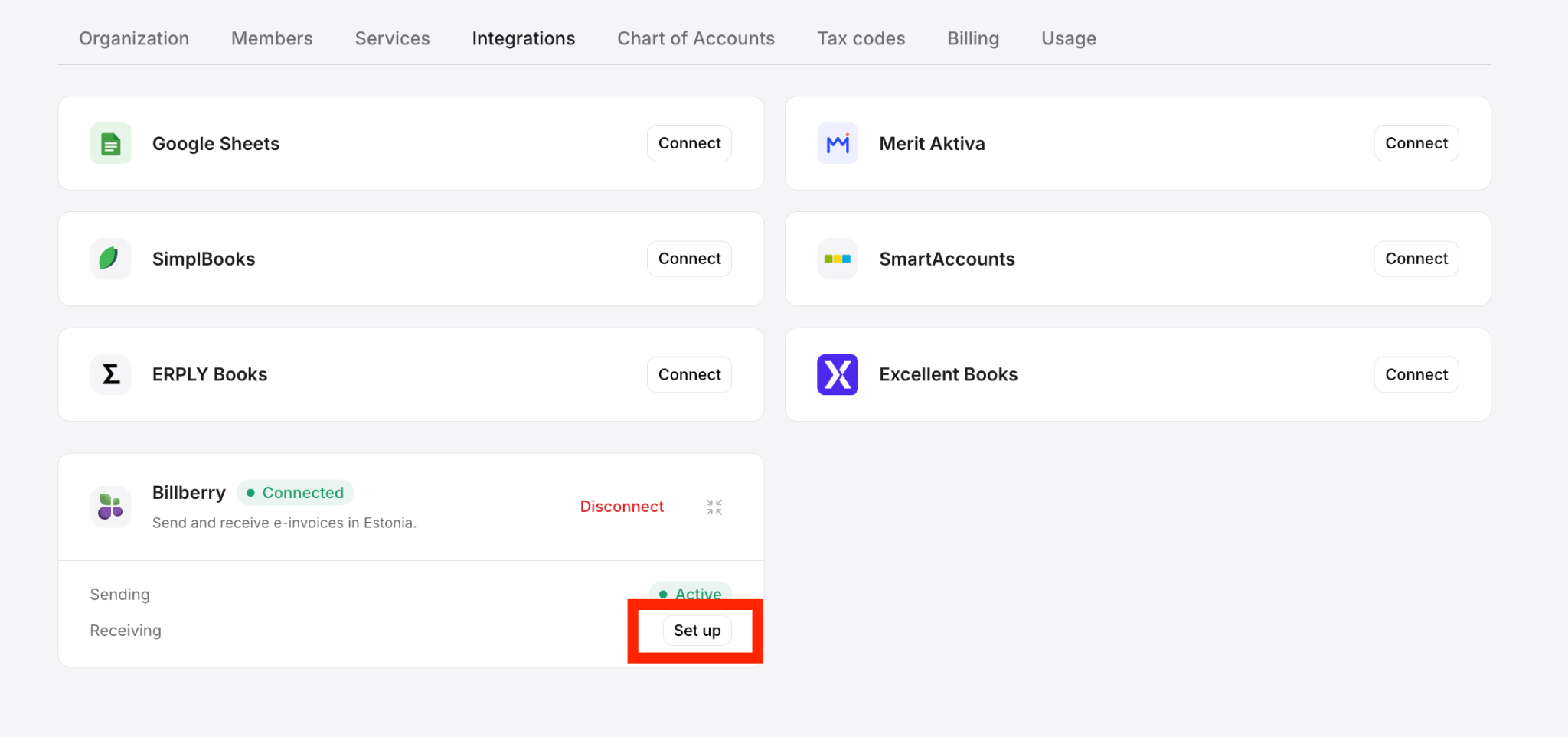Connect the SmartAccounts integration
Image resolution: width=1568 pixels, height=737 pixels.
click(x=1416, y=259)
